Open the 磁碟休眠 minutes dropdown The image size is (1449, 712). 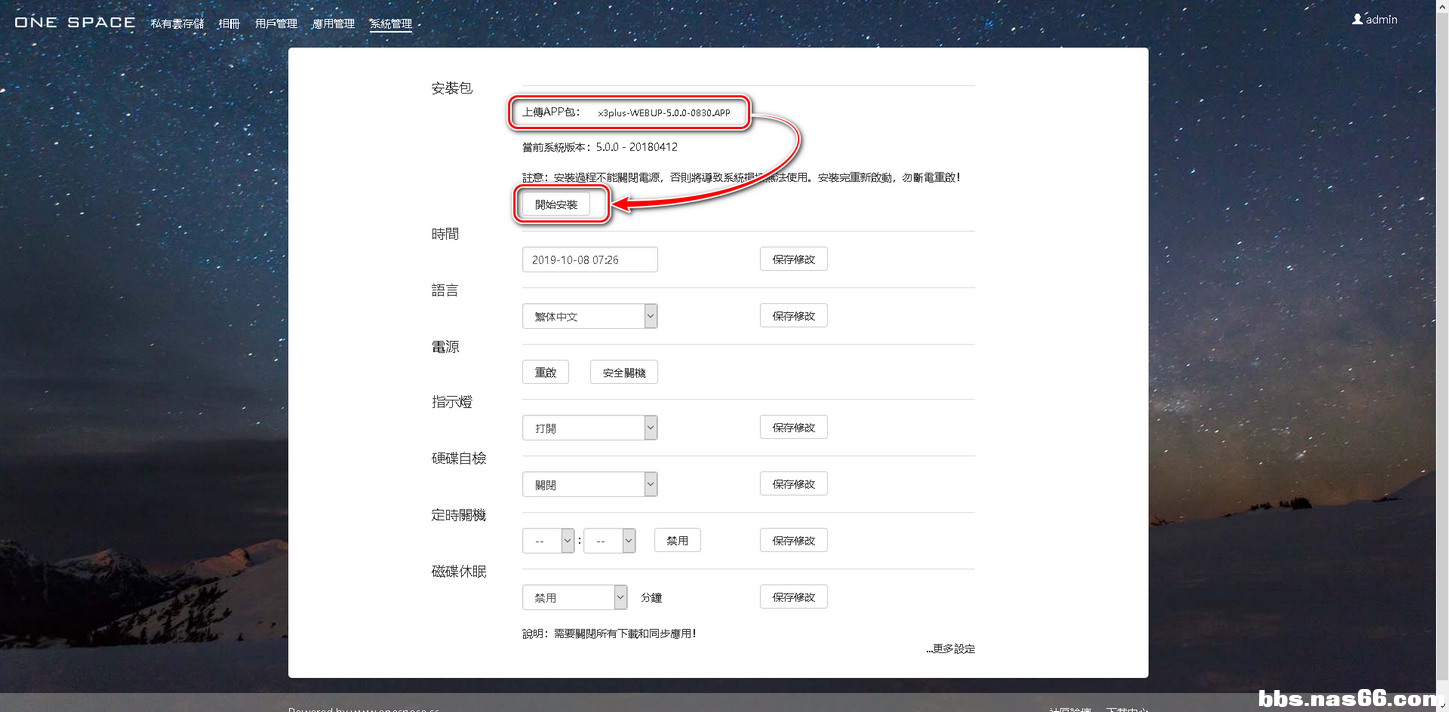574,597
